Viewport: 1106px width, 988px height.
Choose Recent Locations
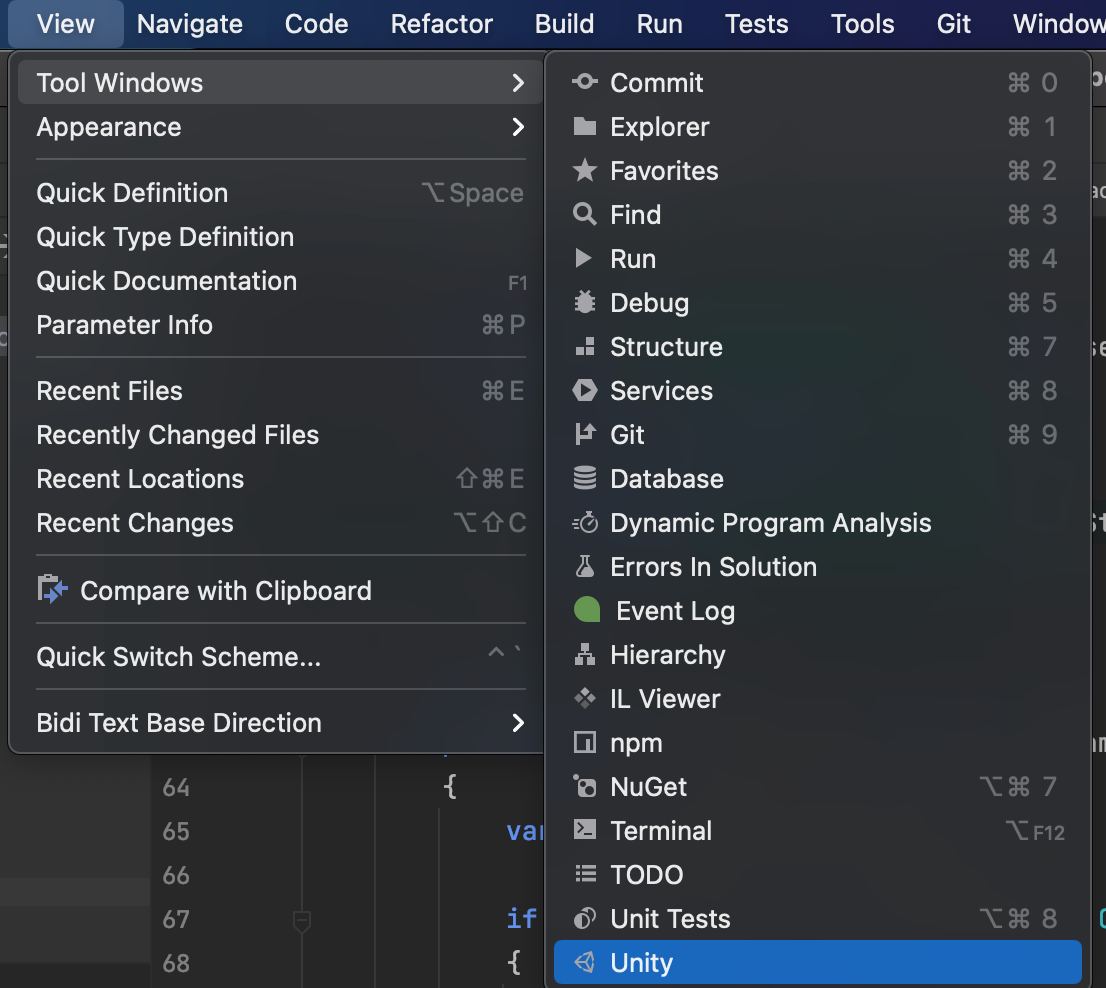[x=281, y=479]
